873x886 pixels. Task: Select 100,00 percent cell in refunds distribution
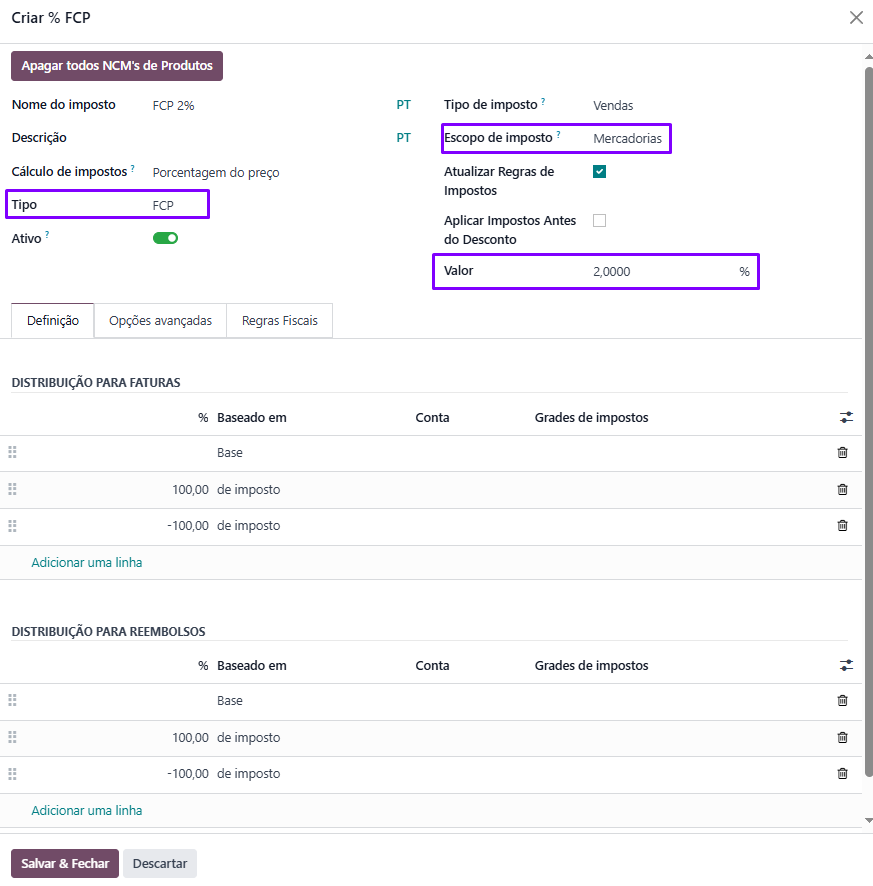190,737
